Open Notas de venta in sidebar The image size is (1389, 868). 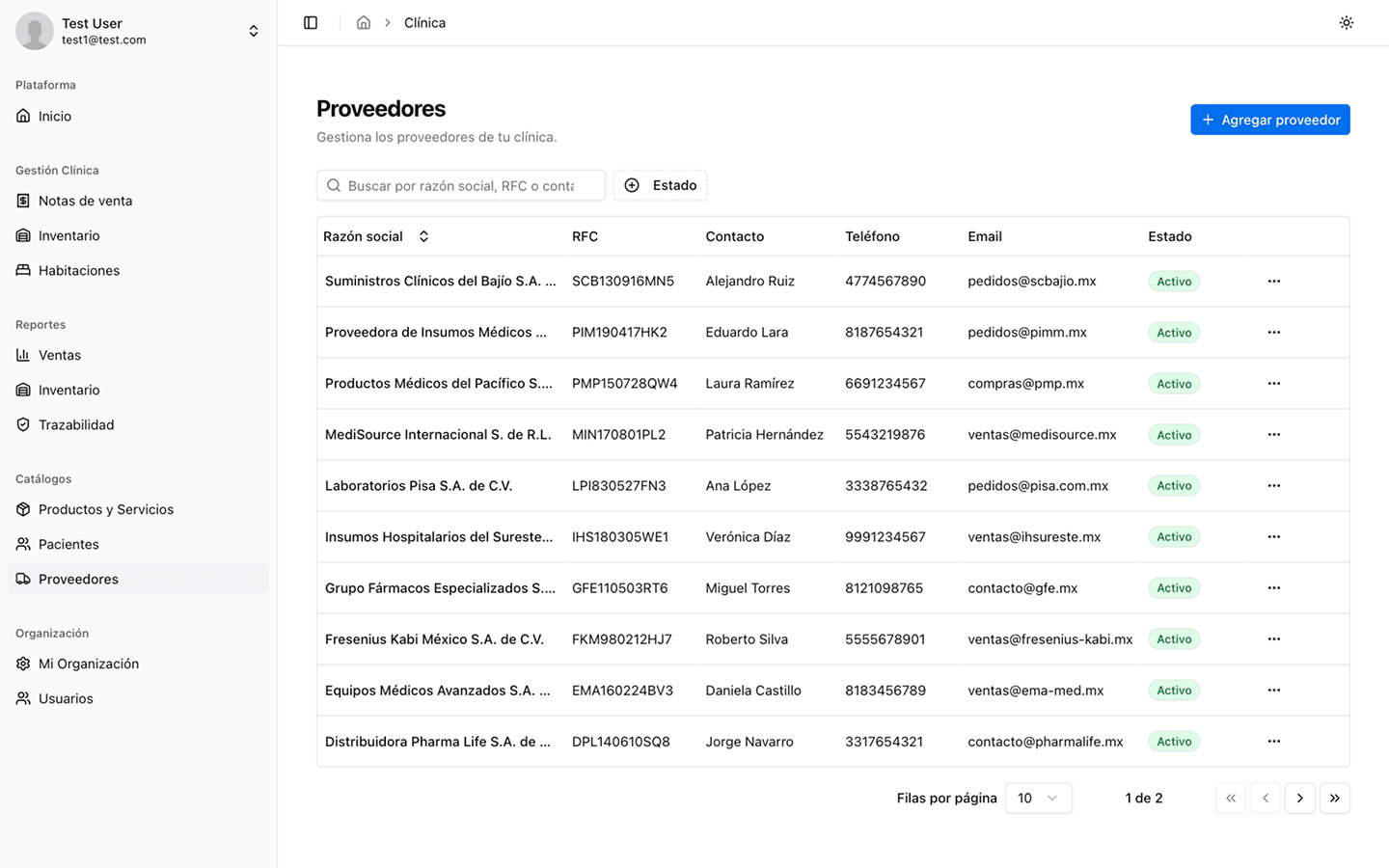[85, 201]
